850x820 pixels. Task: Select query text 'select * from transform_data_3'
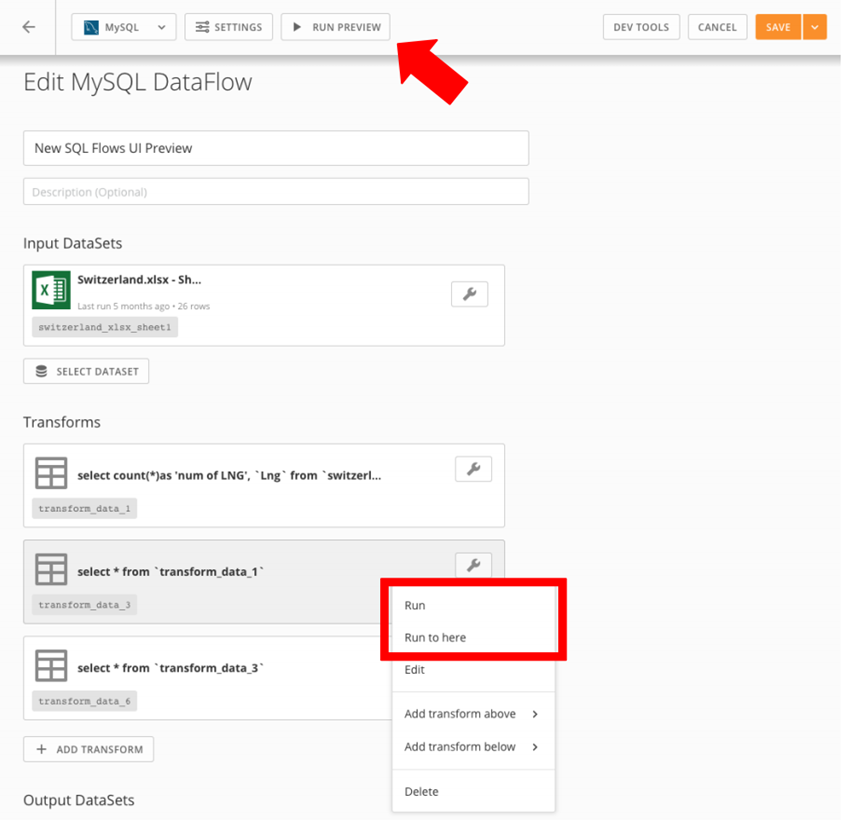tap(170, 668)
